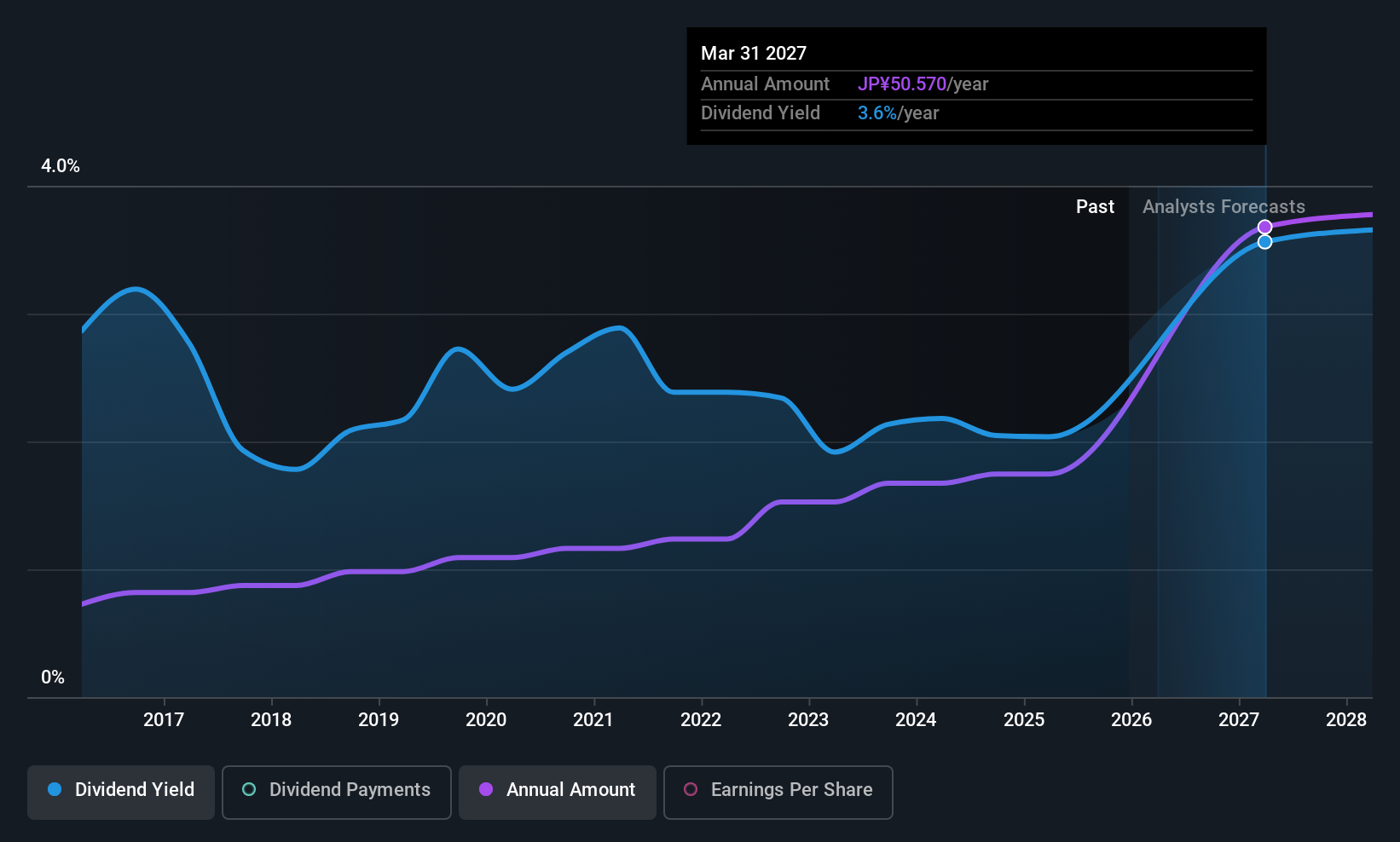The image size is (1400, 842).
Task: Click the 2027 x-axis label
Action: [x=1239, y=719]
